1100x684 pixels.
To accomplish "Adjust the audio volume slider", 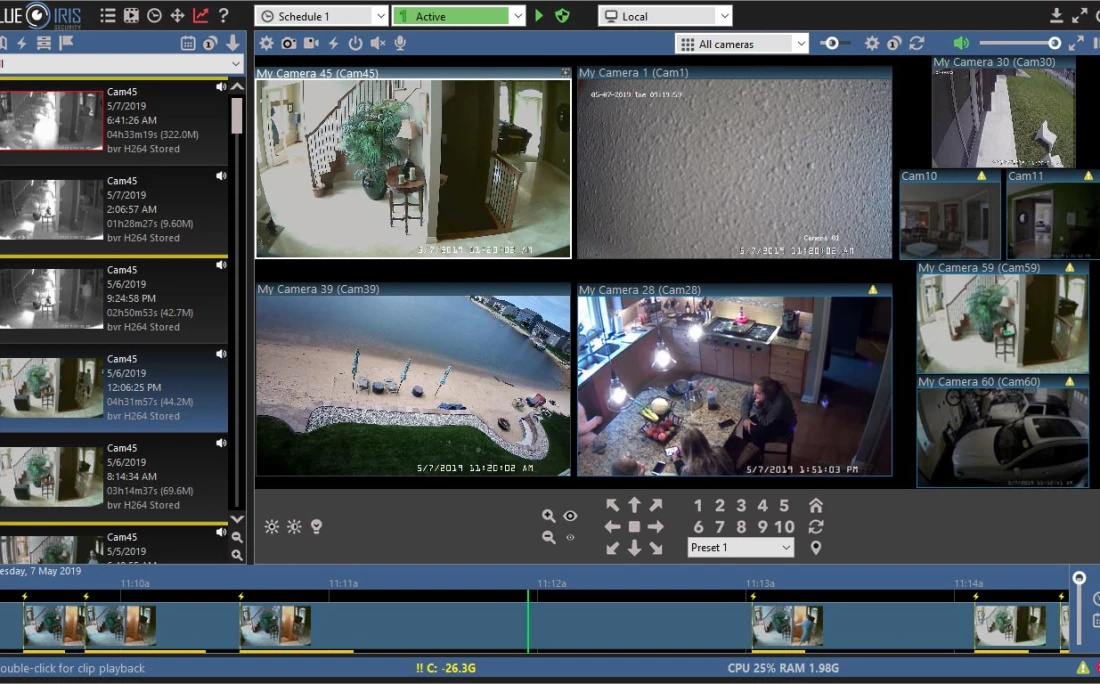I will click(1054, 43).
